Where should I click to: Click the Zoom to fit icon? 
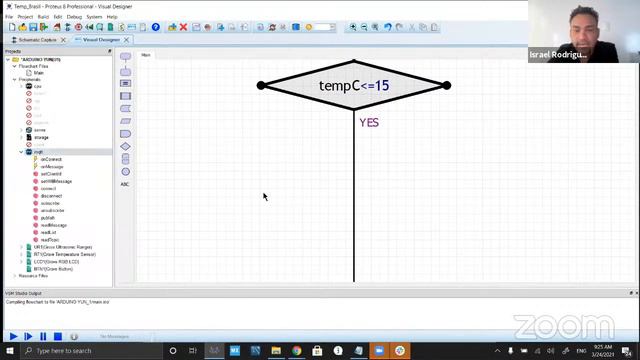[x=375, y=27]
